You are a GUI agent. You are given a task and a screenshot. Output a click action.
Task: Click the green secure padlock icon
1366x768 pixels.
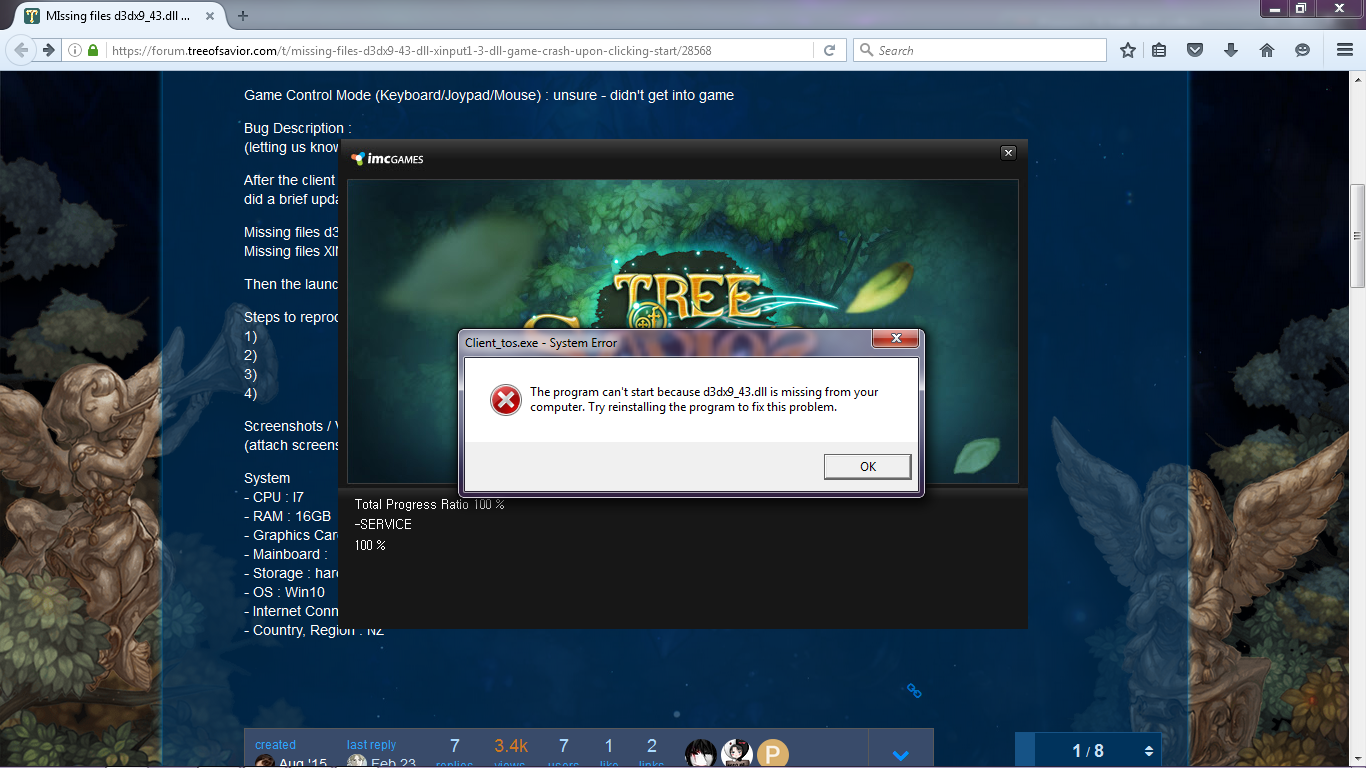coord(93,50)
